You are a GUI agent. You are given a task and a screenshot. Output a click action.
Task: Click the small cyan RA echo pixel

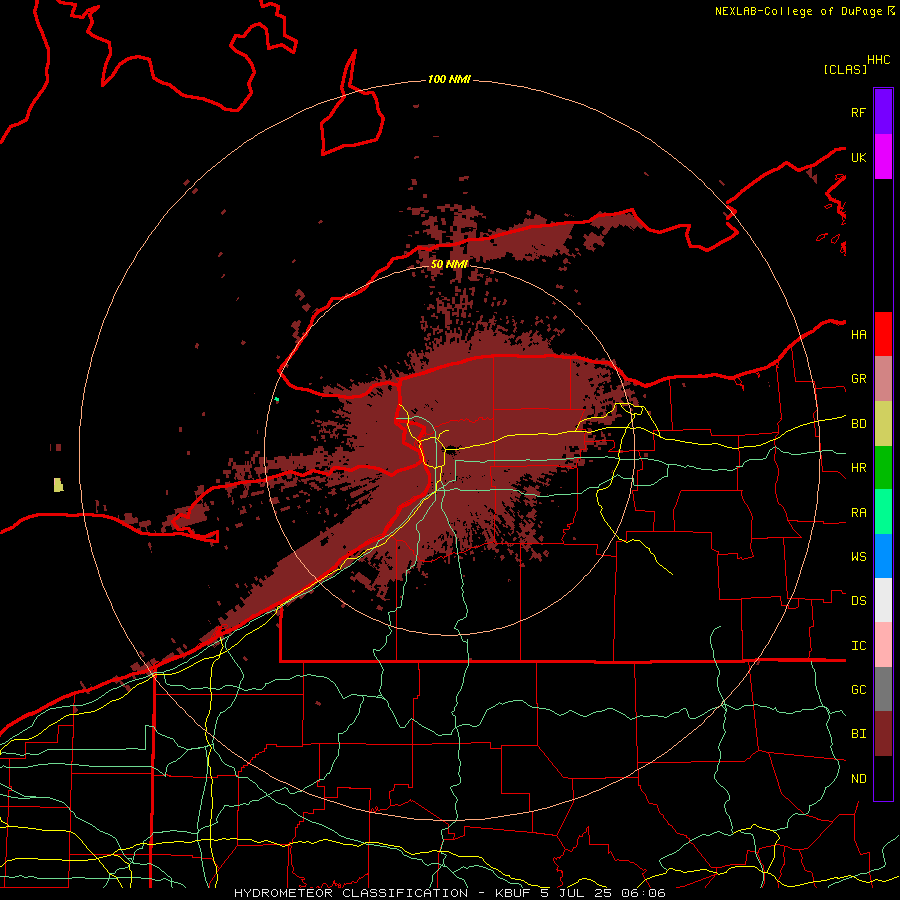[277, 399]
